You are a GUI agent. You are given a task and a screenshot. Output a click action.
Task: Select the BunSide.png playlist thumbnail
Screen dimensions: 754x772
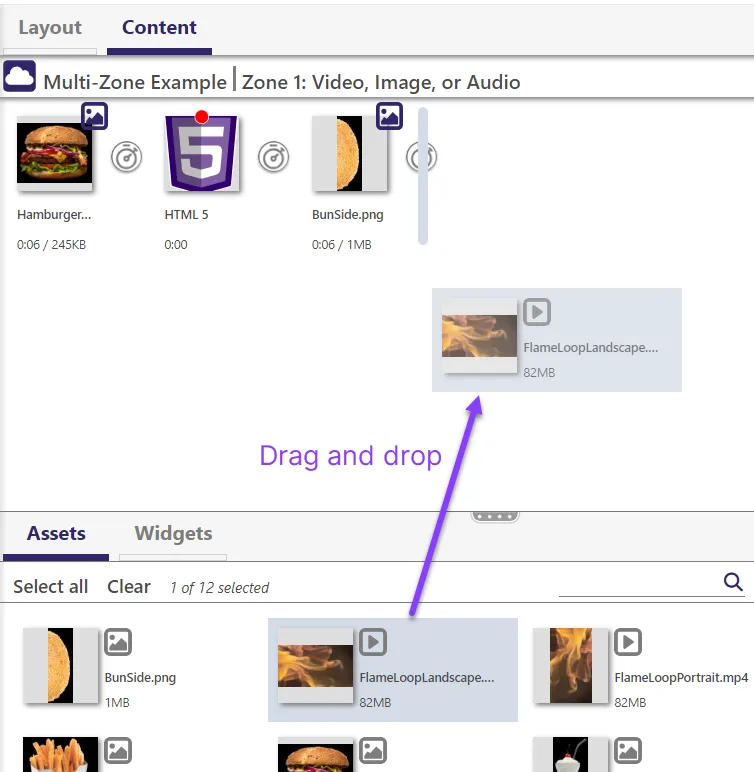click(350, 153)
